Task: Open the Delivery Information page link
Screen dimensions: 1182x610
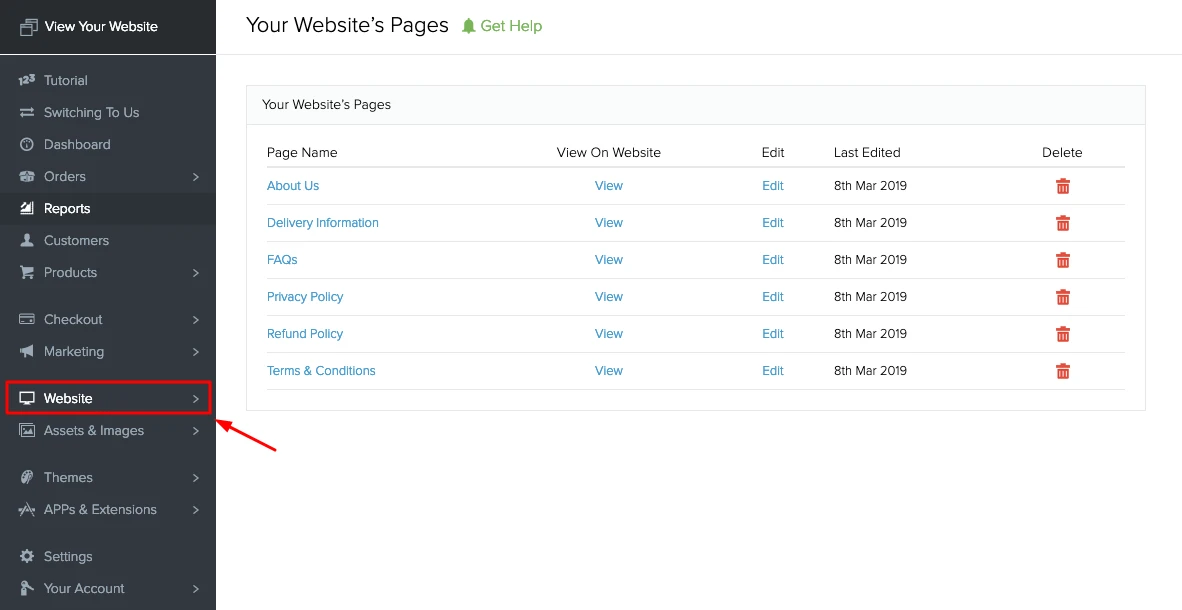Action: click(x=323, y=222)
